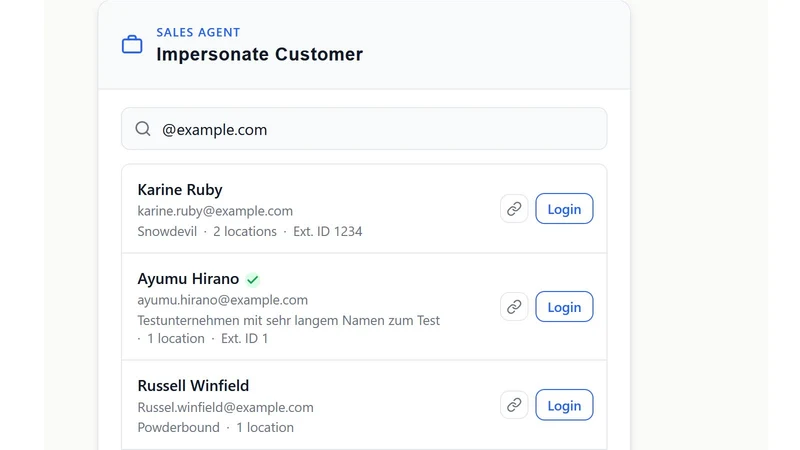Login as Russell Winfield

564,405
